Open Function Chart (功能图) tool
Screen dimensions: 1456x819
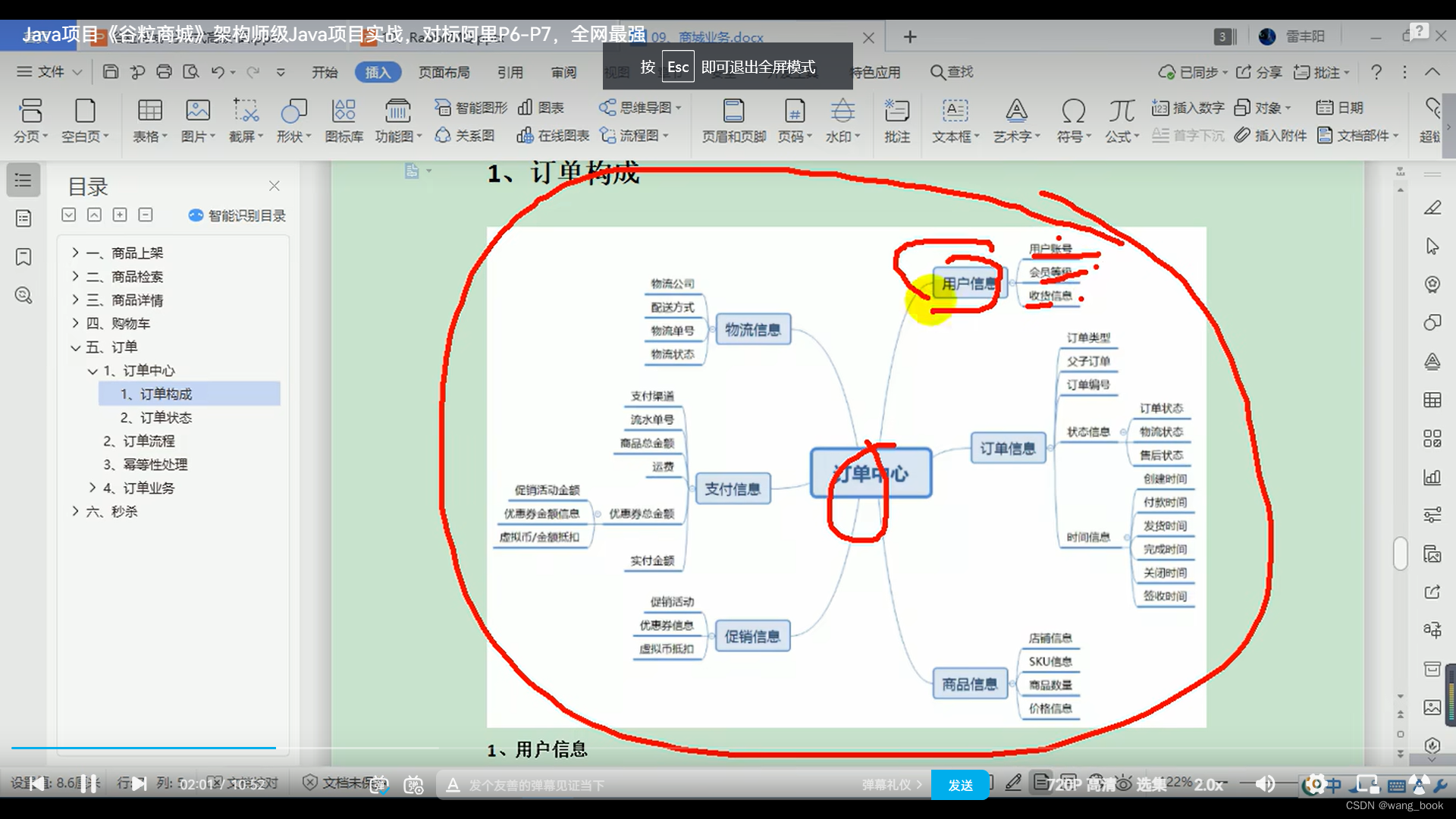[398, 120]
